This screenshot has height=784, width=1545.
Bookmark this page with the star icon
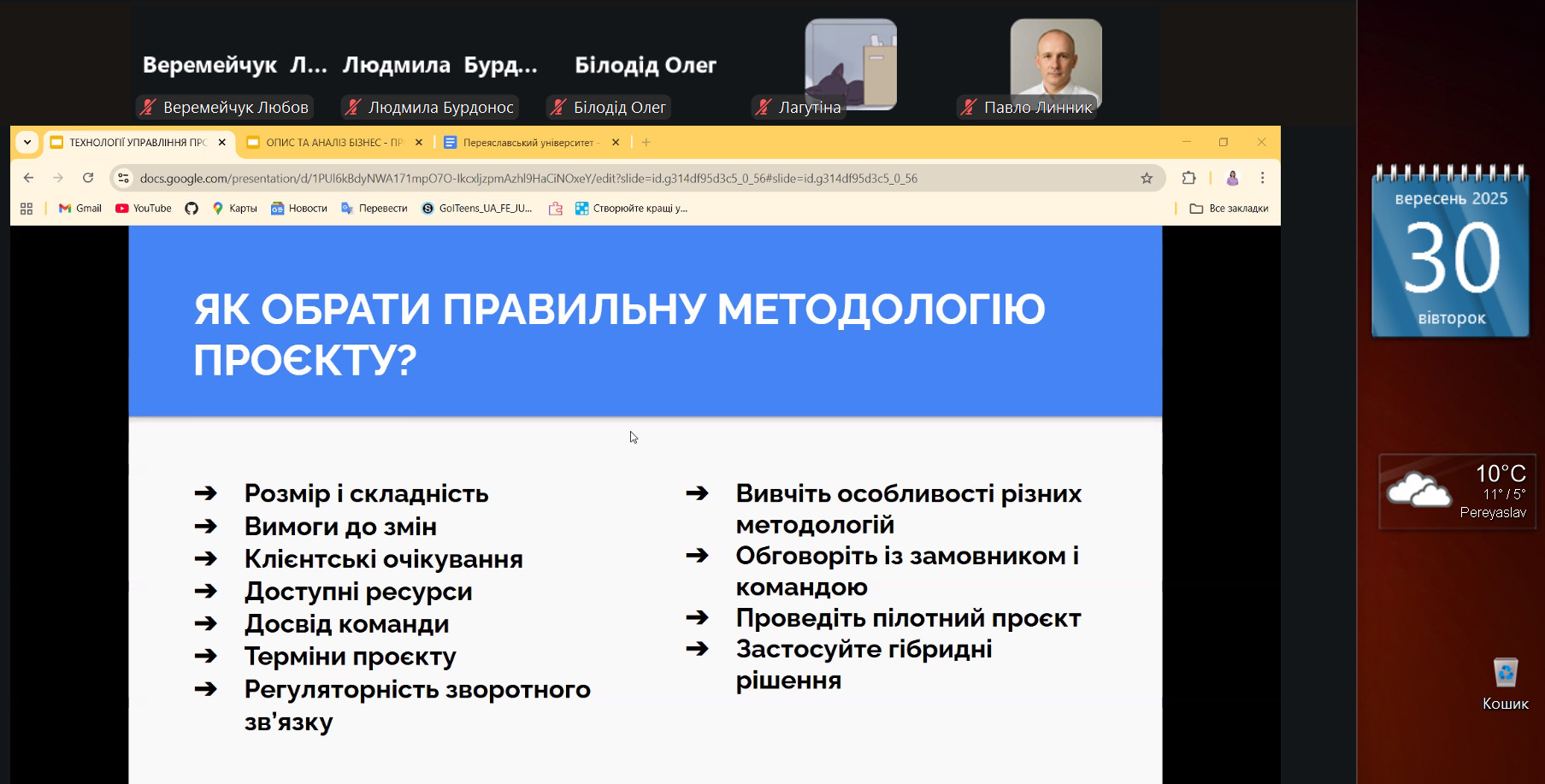click(1147, 178)
